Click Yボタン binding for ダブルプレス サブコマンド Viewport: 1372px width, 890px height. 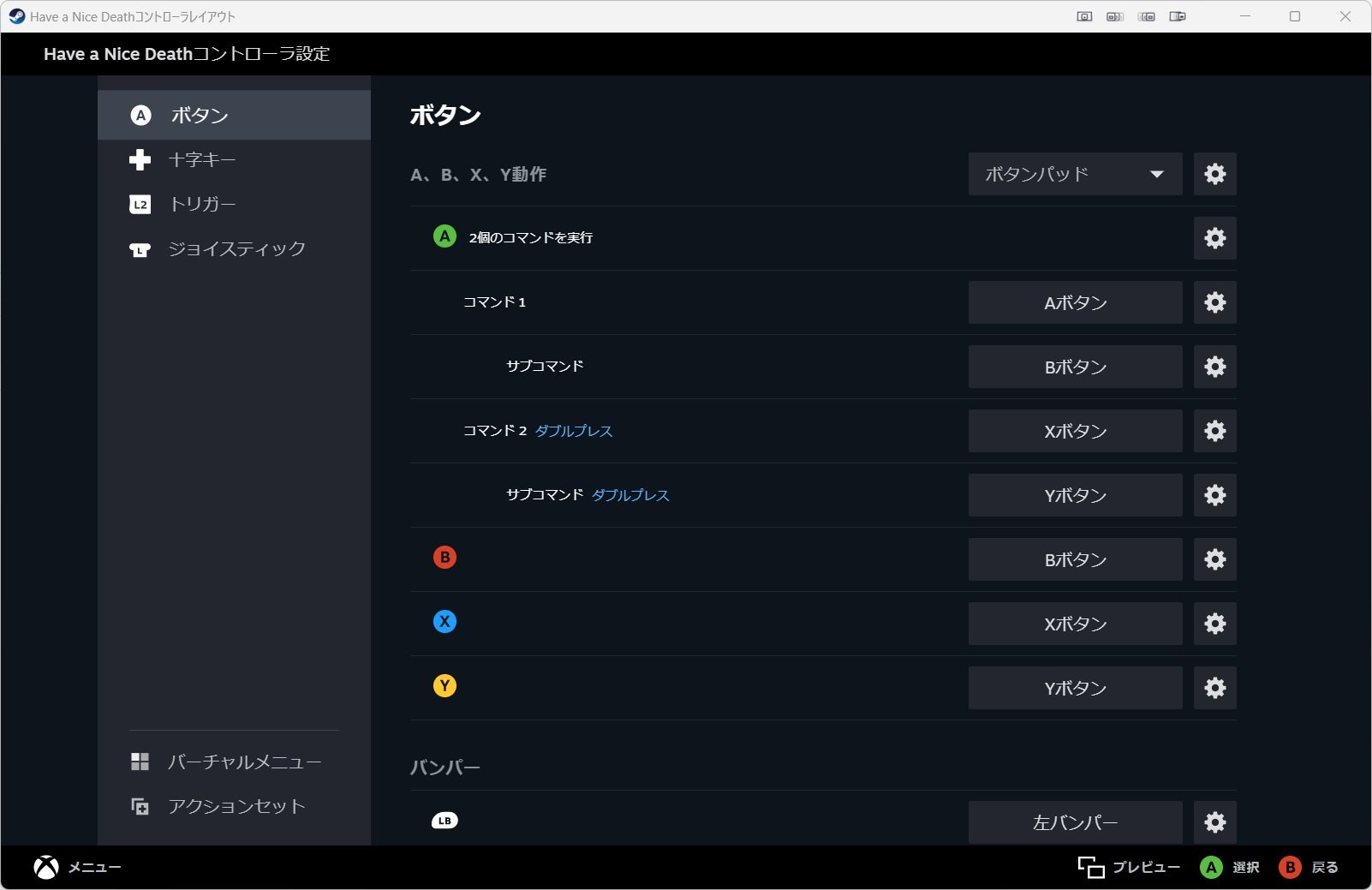(x=1075, y=495)
